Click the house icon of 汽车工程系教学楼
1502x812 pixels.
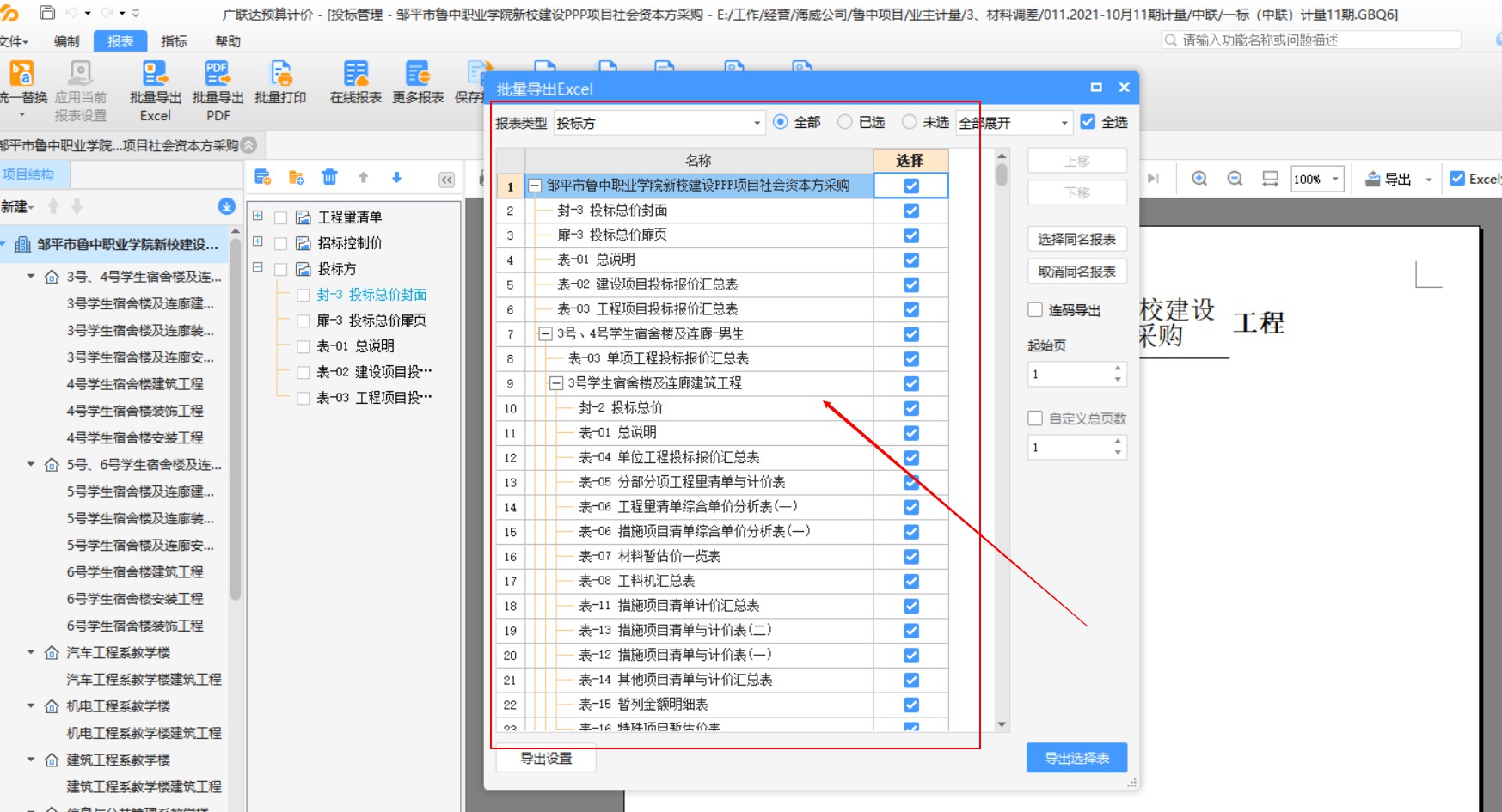coord(52,653)
